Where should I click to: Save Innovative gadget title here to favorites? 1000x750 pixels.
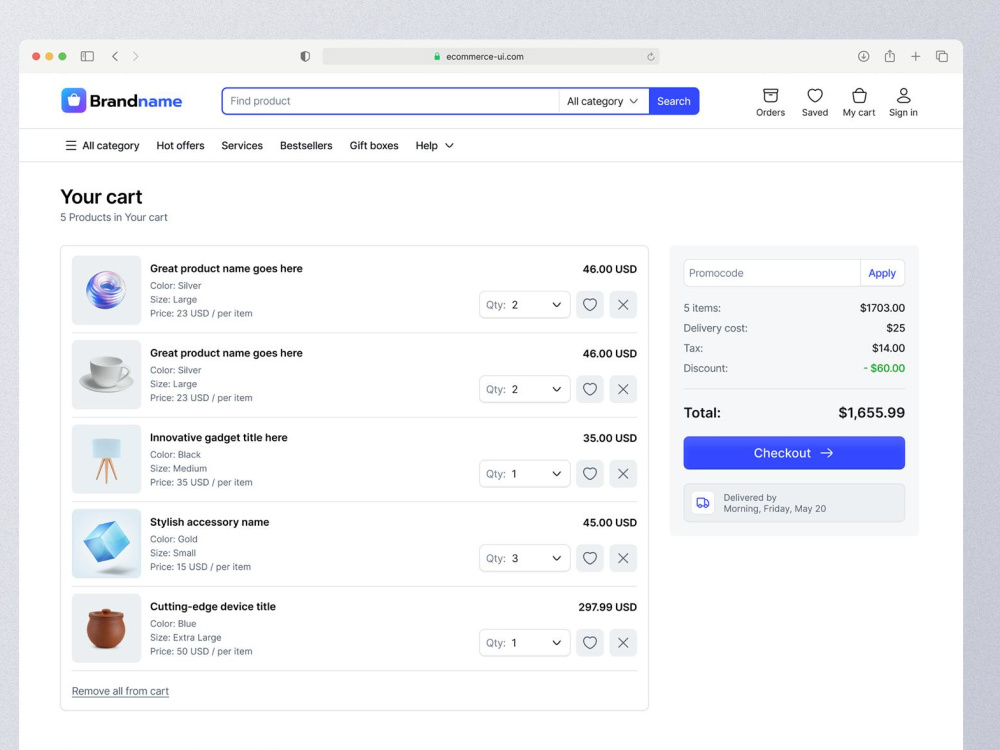tap(590, 474)
